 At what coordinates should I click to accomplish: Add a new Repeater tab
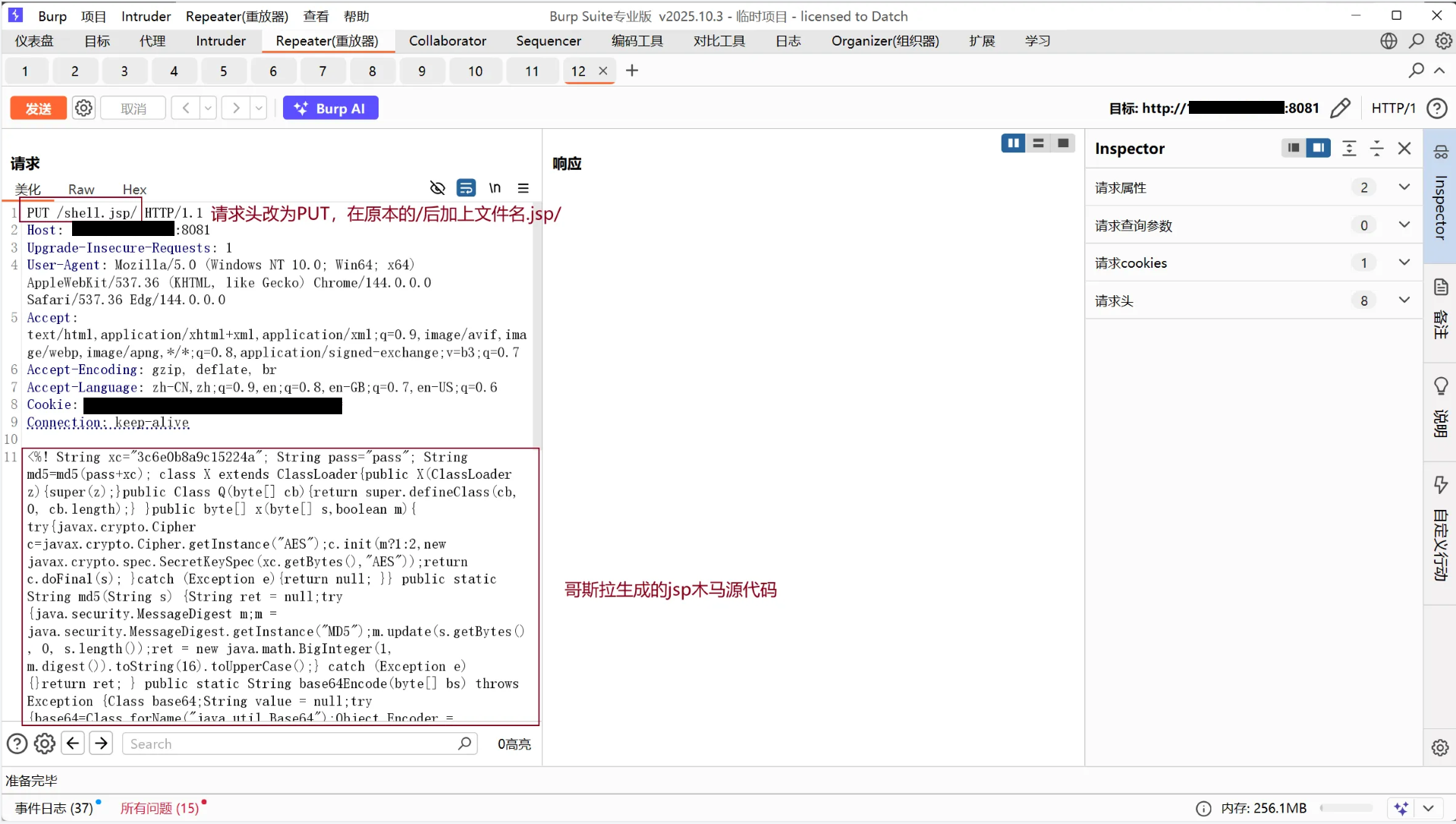tap(632, 71)
